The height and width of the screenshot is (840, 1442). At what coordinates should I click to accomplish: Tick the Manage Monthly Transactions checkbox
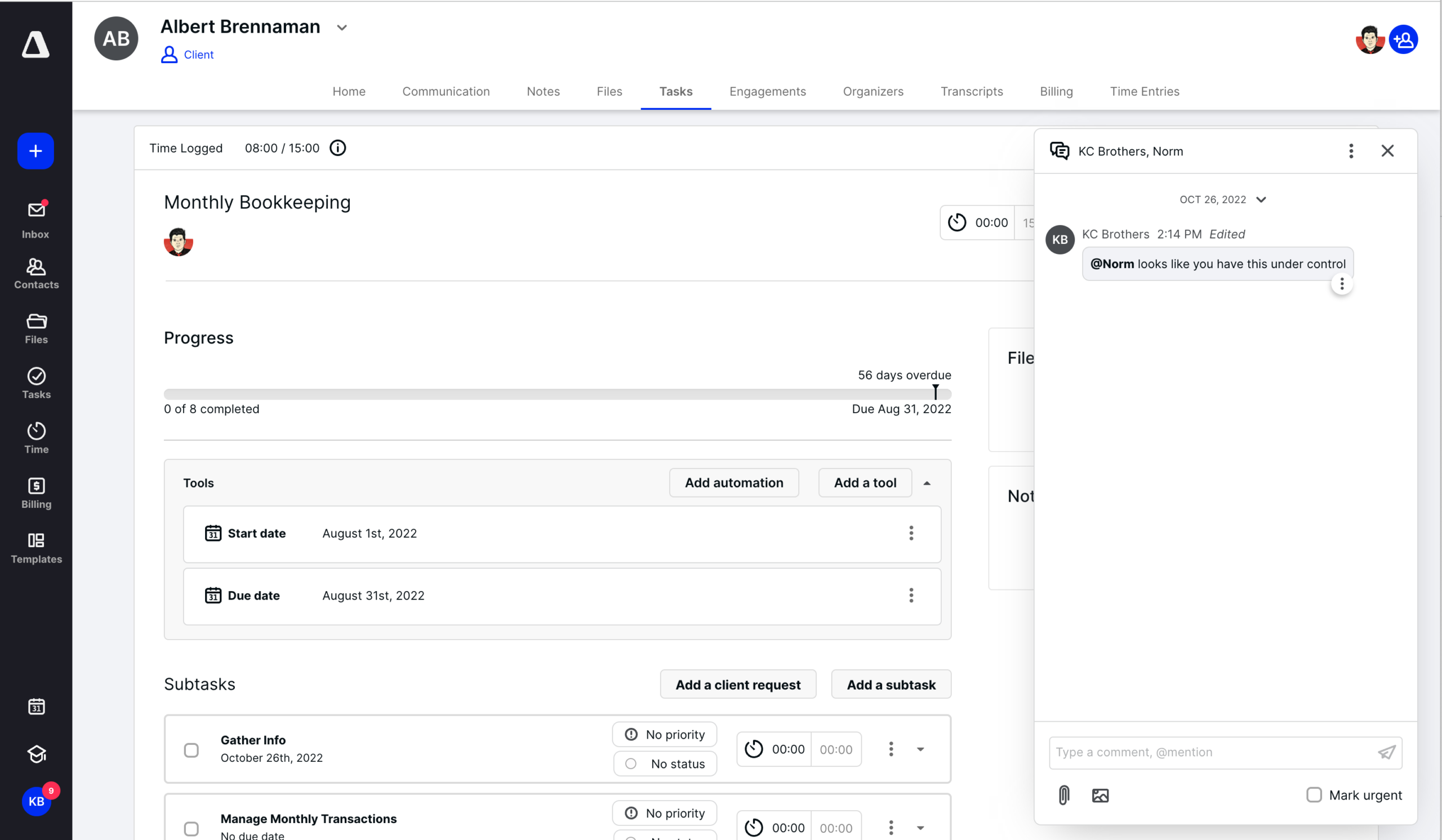[x=191, y=828]
